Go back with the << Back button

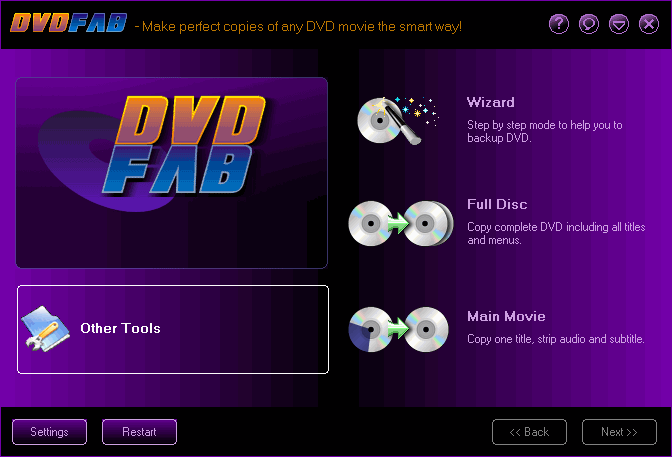(x=529, y=432)
